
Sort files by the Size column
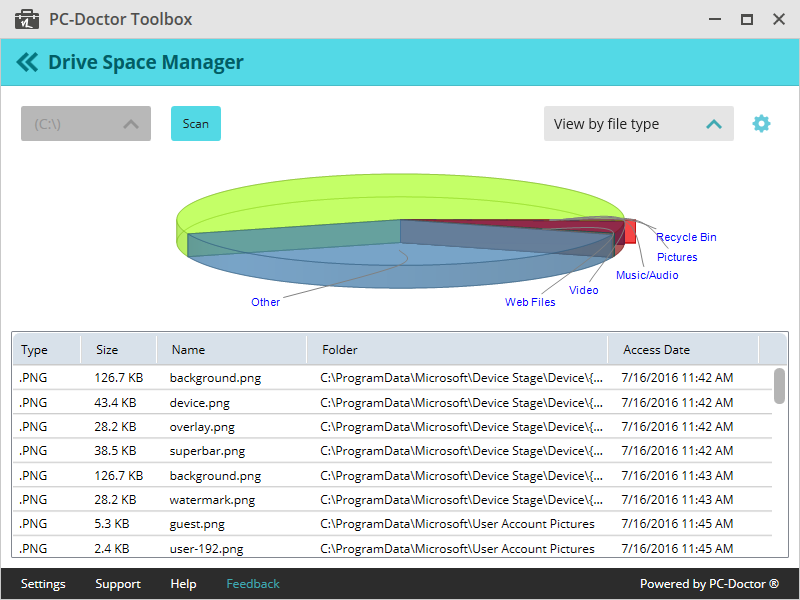pos(106,349)
